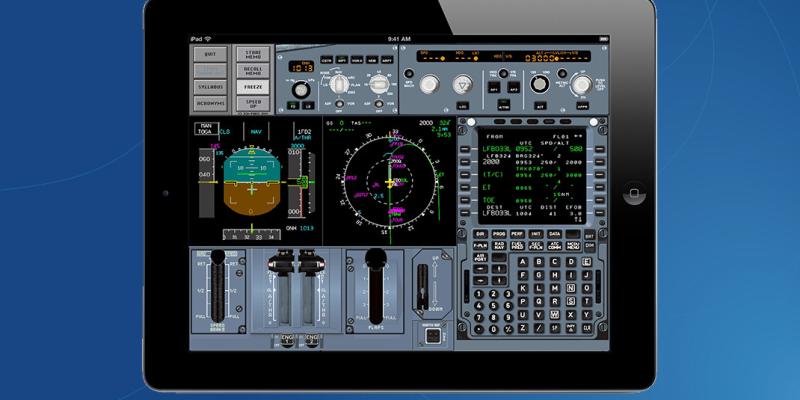
Task: Click the FCU altitude selector knob
Action: [x=540, y=84]
